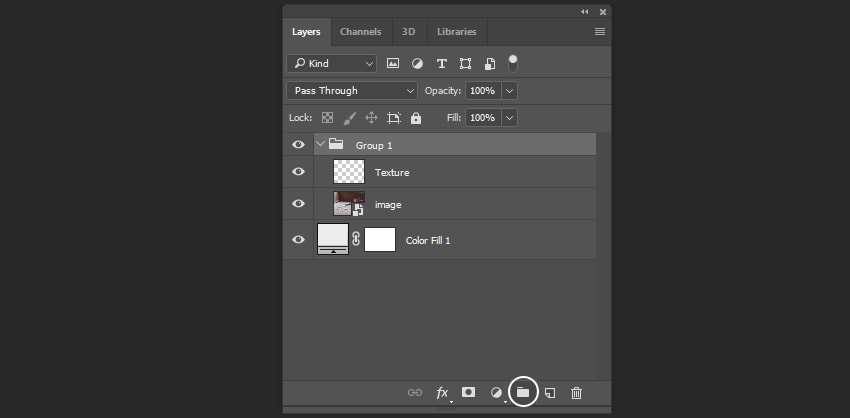Image resolution: width=850 pixels, height=418 pixels.
Task: Add a layer mask using the mask icon
Action: pyautogui.click(x=468, y=393)
